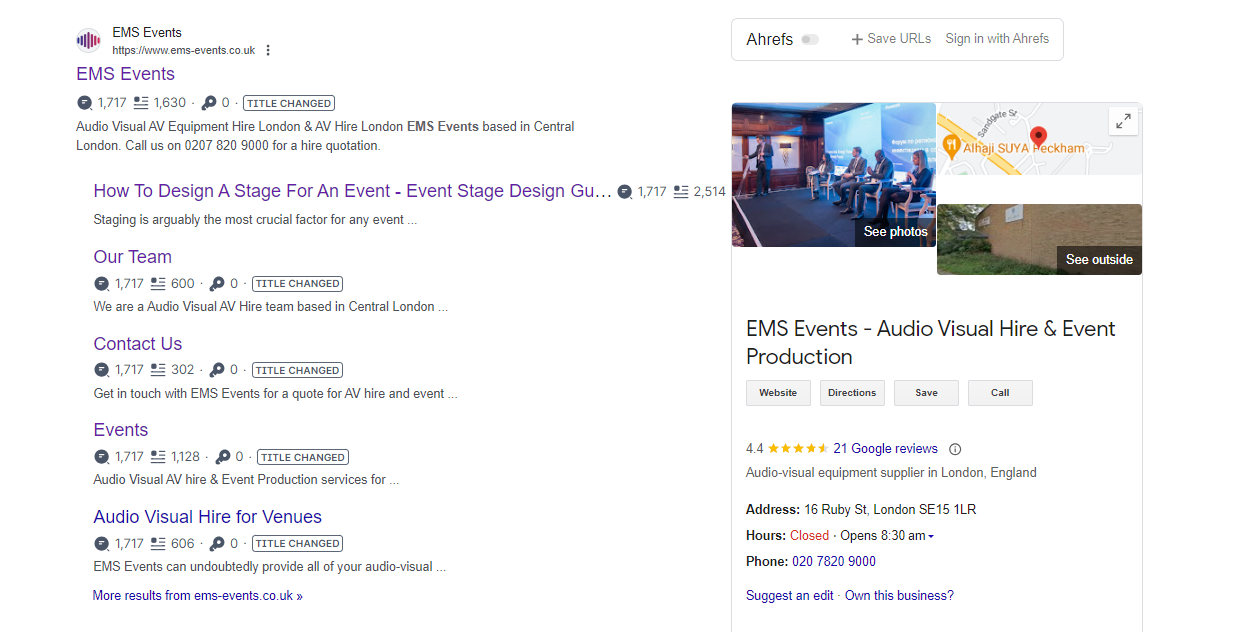
Task: Click TITLE CHANGED badge under Audio Visual Hire for Venues
Action: point(298,544)
